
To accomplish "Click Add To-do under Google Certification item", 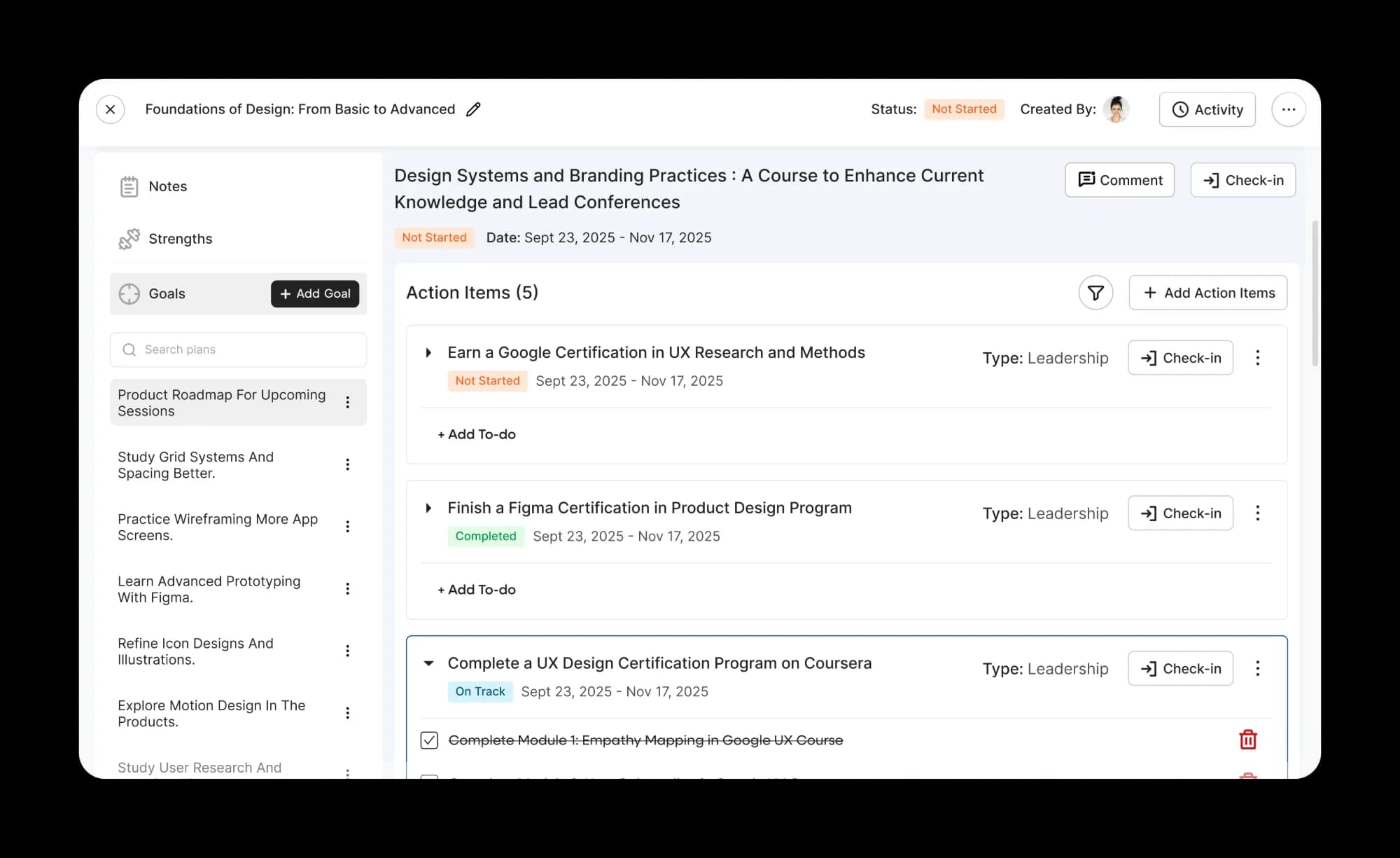I will pos(477,434).
